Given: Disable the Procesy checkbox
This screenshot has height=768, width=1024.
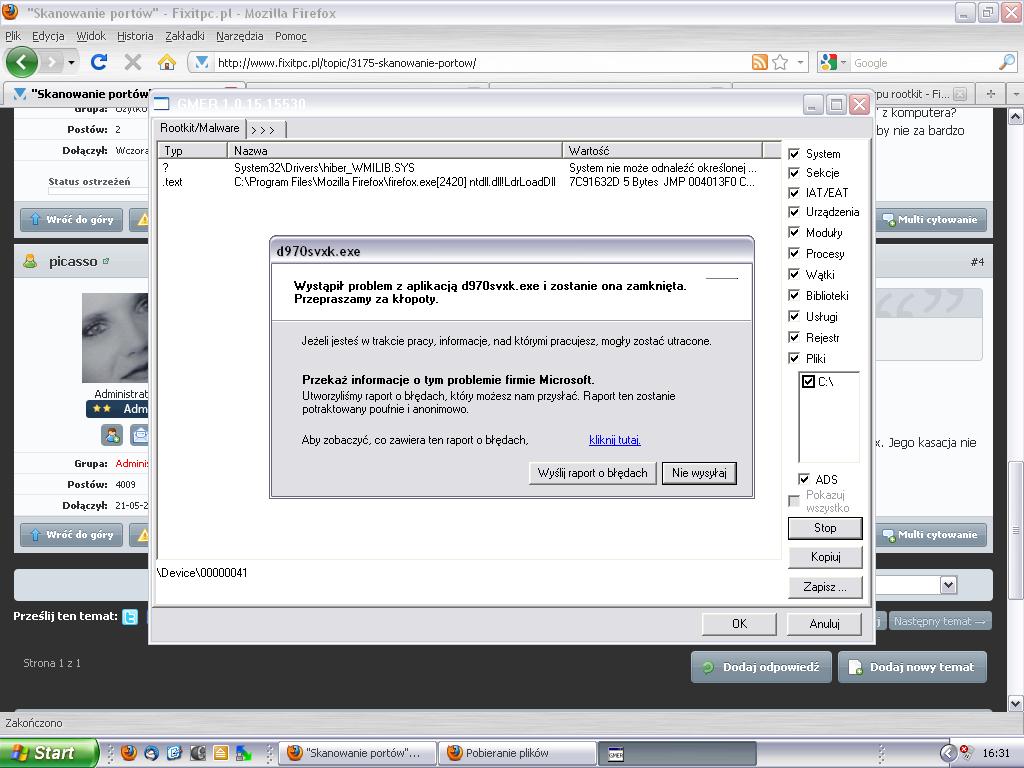Looking at the screenshot, I should point(794,253).
